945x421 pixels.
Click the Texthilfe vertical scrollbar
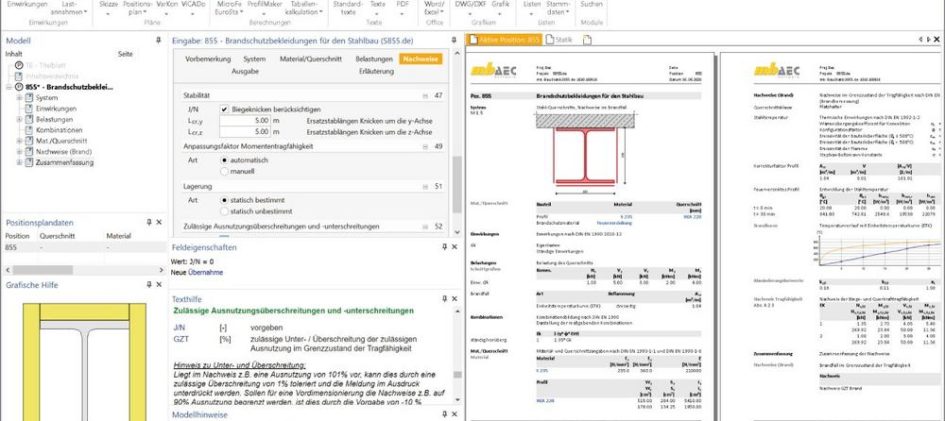coord(457,355)
